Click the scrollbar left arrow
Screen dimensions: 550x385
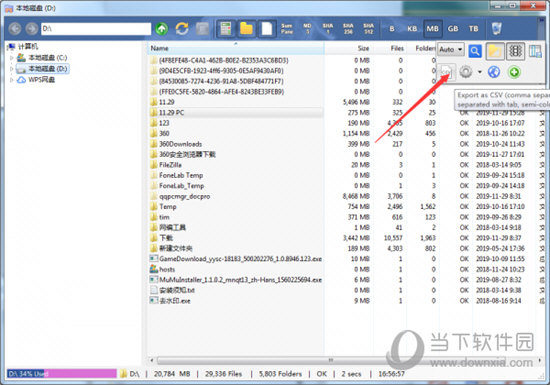coord(152,360)
